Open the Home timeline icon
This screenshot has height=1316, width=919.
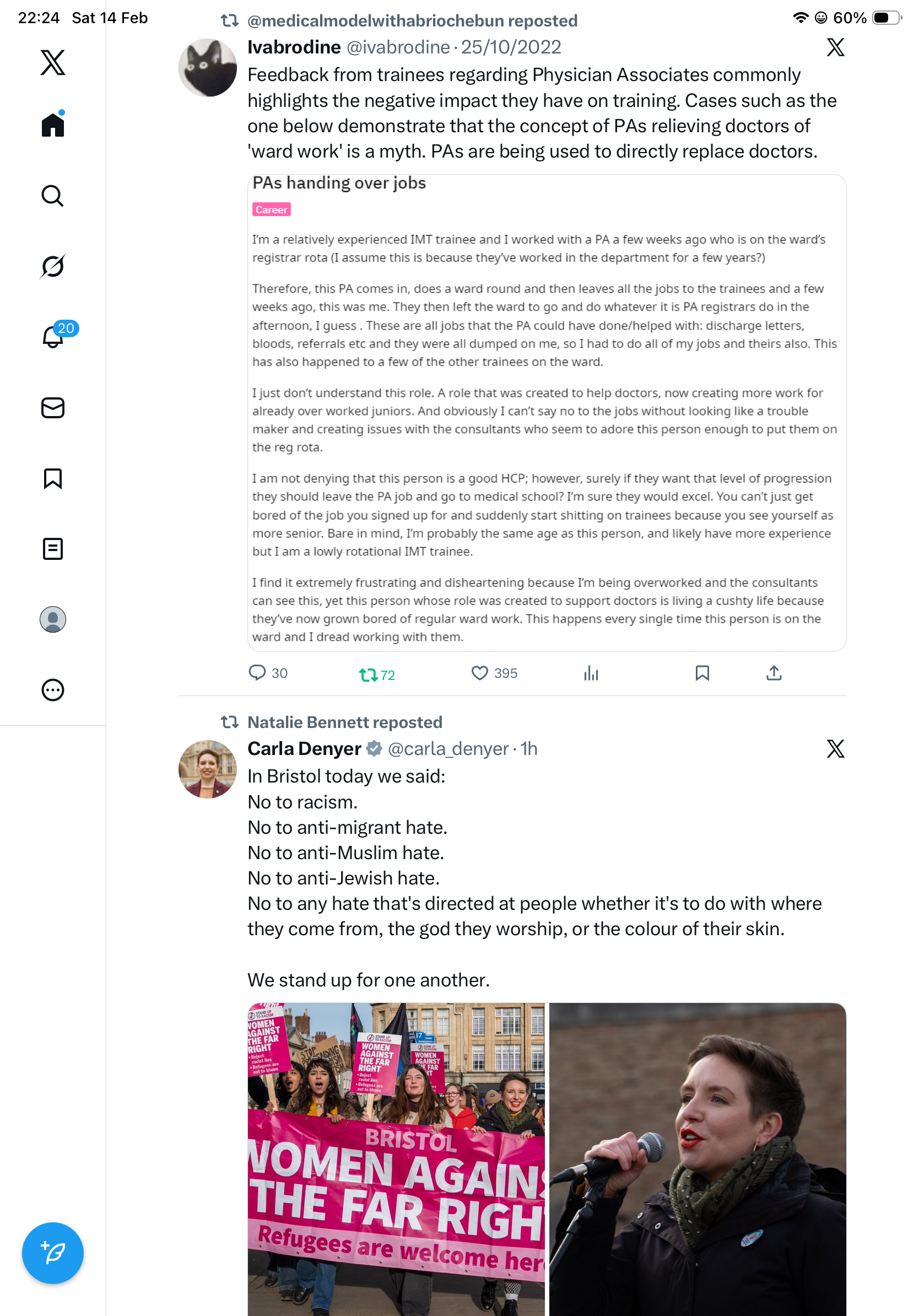point(53,124)
